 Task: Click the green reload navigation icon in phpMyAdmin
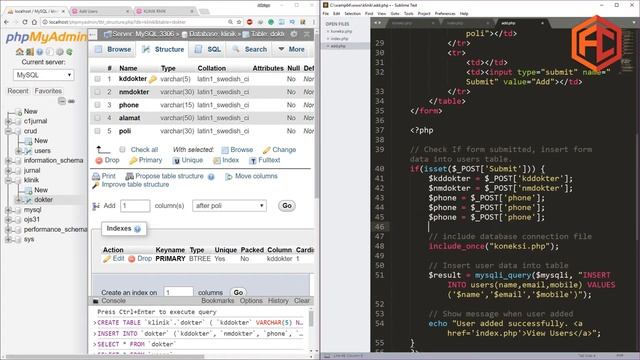pos(69,52)
